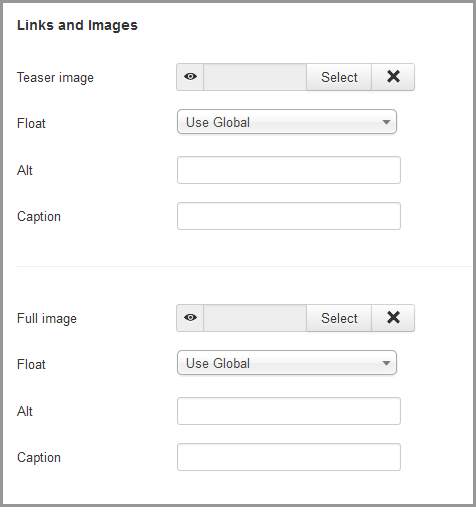This screenshot has height=507, width=476.
Task: Open Select dialog for Full image
Action: [339, 318]
